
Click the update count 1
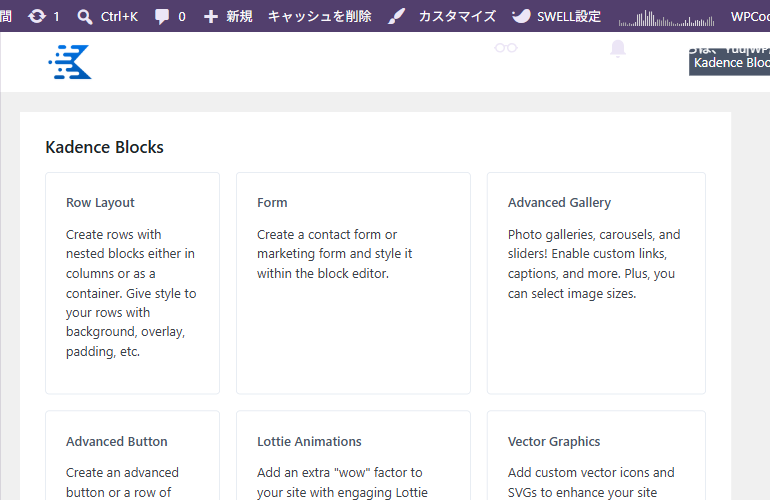pyautogui.click(x=56, y=17)
